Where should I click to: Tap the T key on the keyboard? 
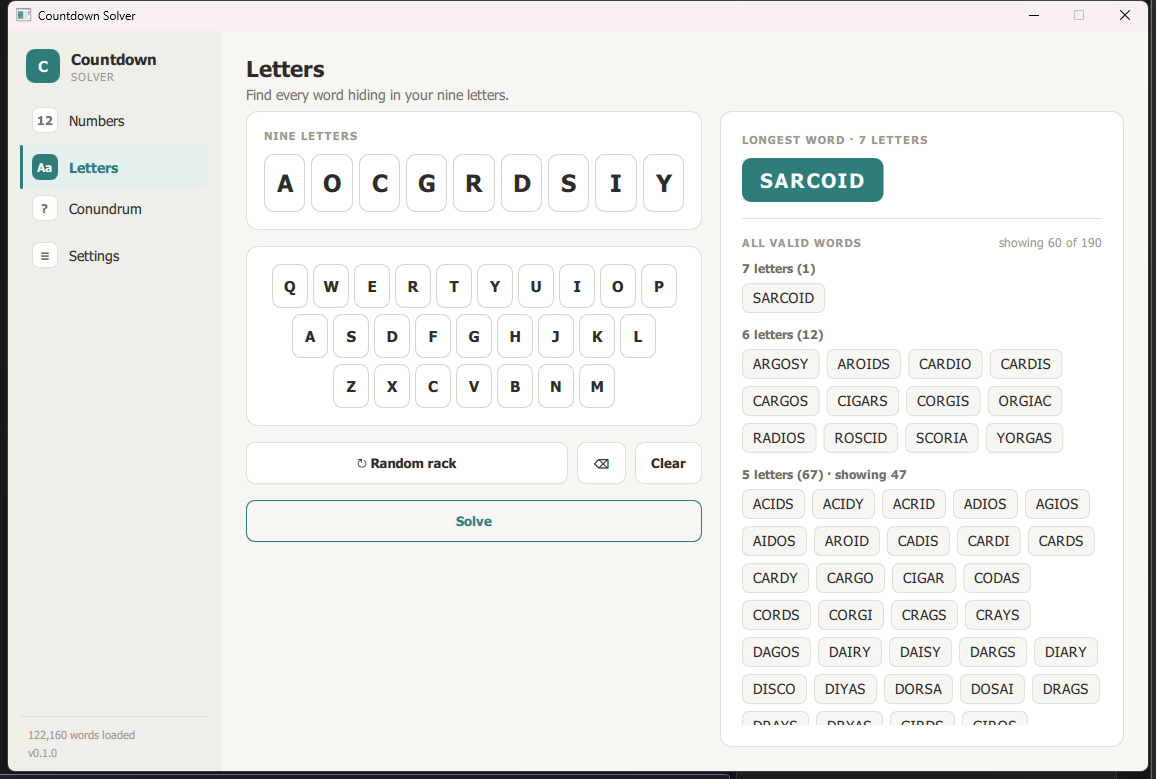(x=454, y=286)
